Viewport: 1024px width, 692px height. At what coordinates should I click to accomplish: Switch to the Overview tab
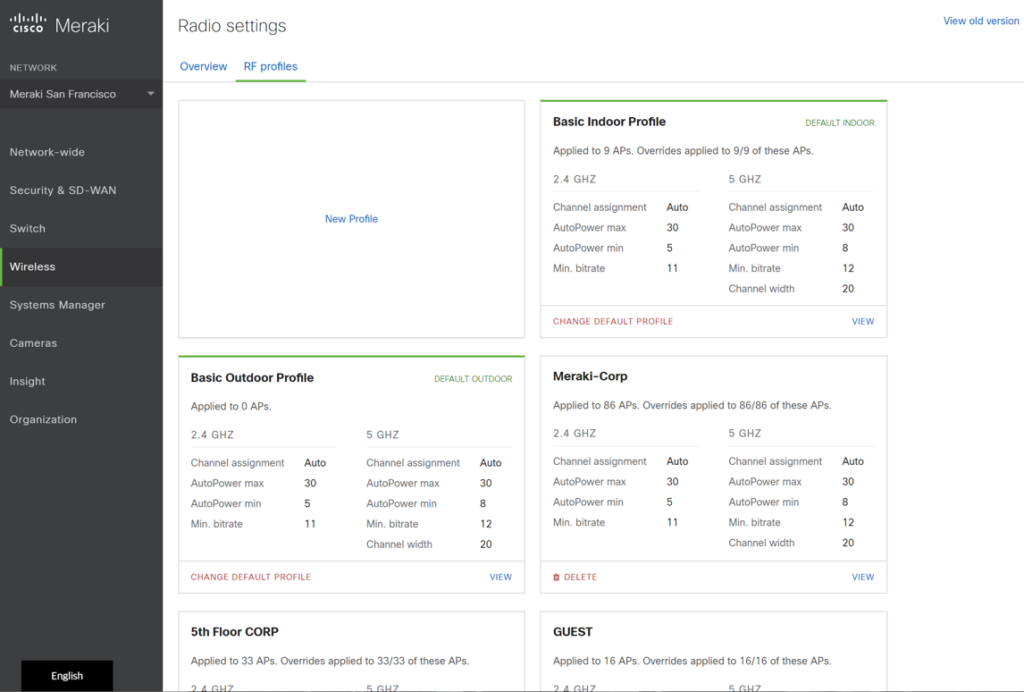point(203,66)
